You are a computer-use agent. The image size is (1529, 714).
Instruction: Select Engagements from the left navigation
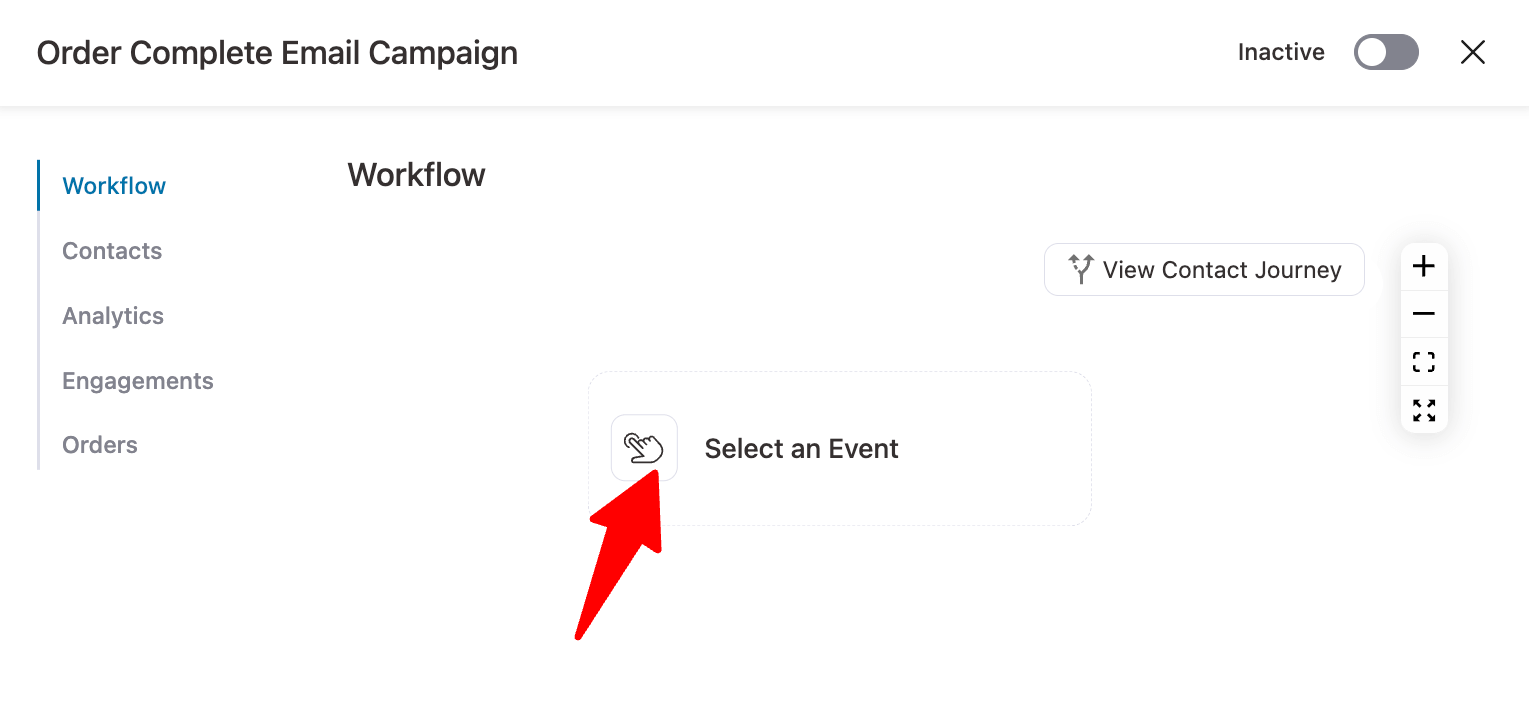137,380
